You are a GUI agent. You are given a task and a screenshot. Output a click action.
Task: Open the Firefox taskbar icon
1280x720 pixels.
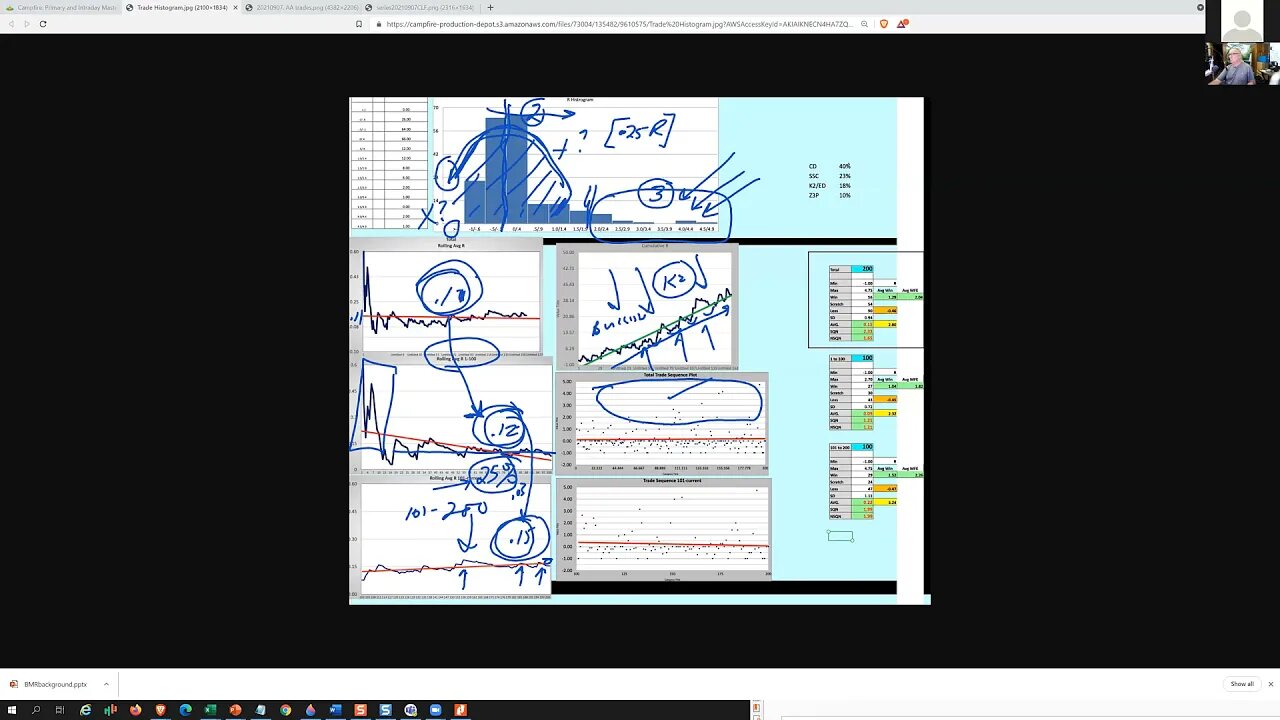pos(136,710)
